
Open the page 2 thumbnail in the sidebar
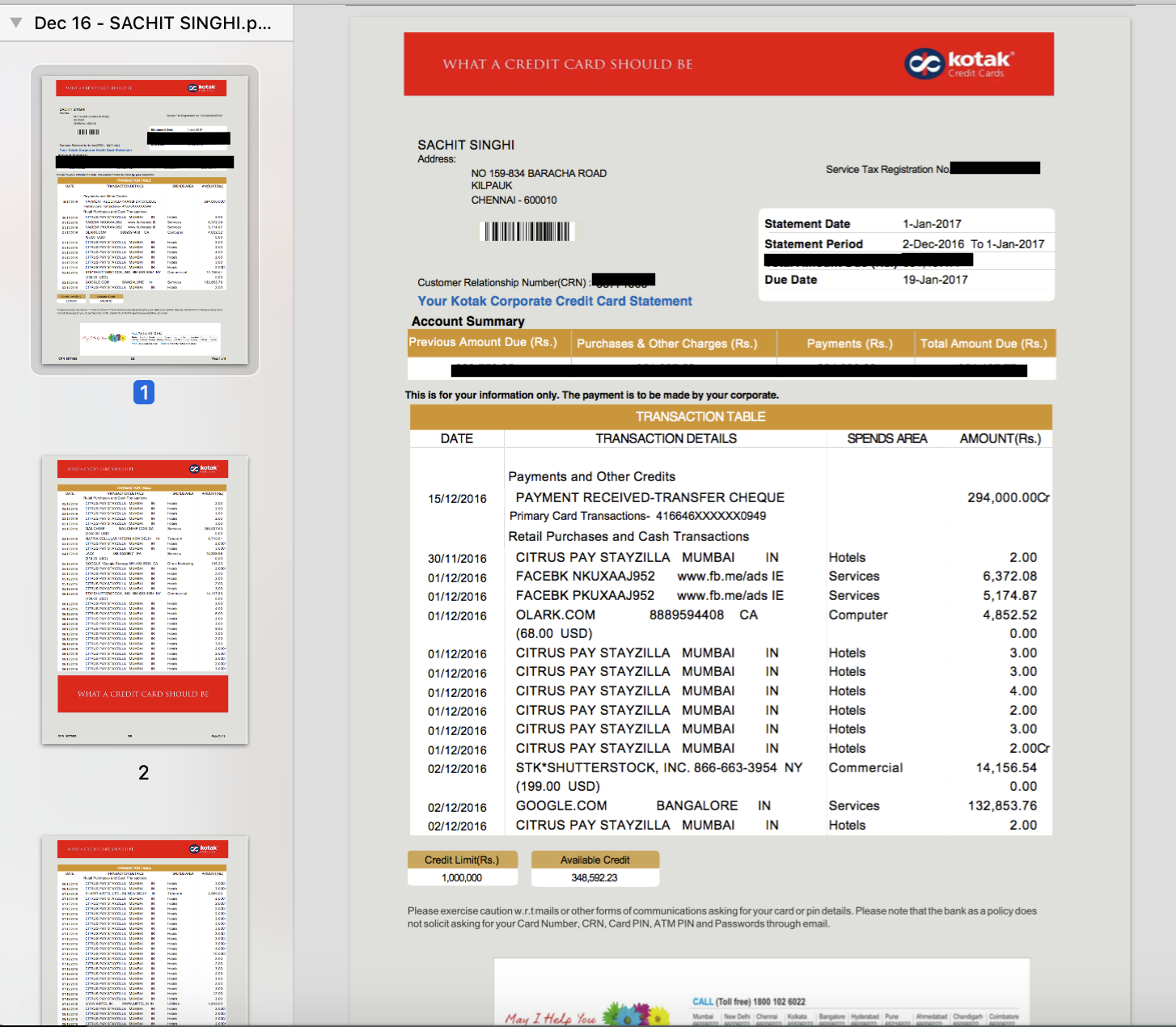click(145, 600)
